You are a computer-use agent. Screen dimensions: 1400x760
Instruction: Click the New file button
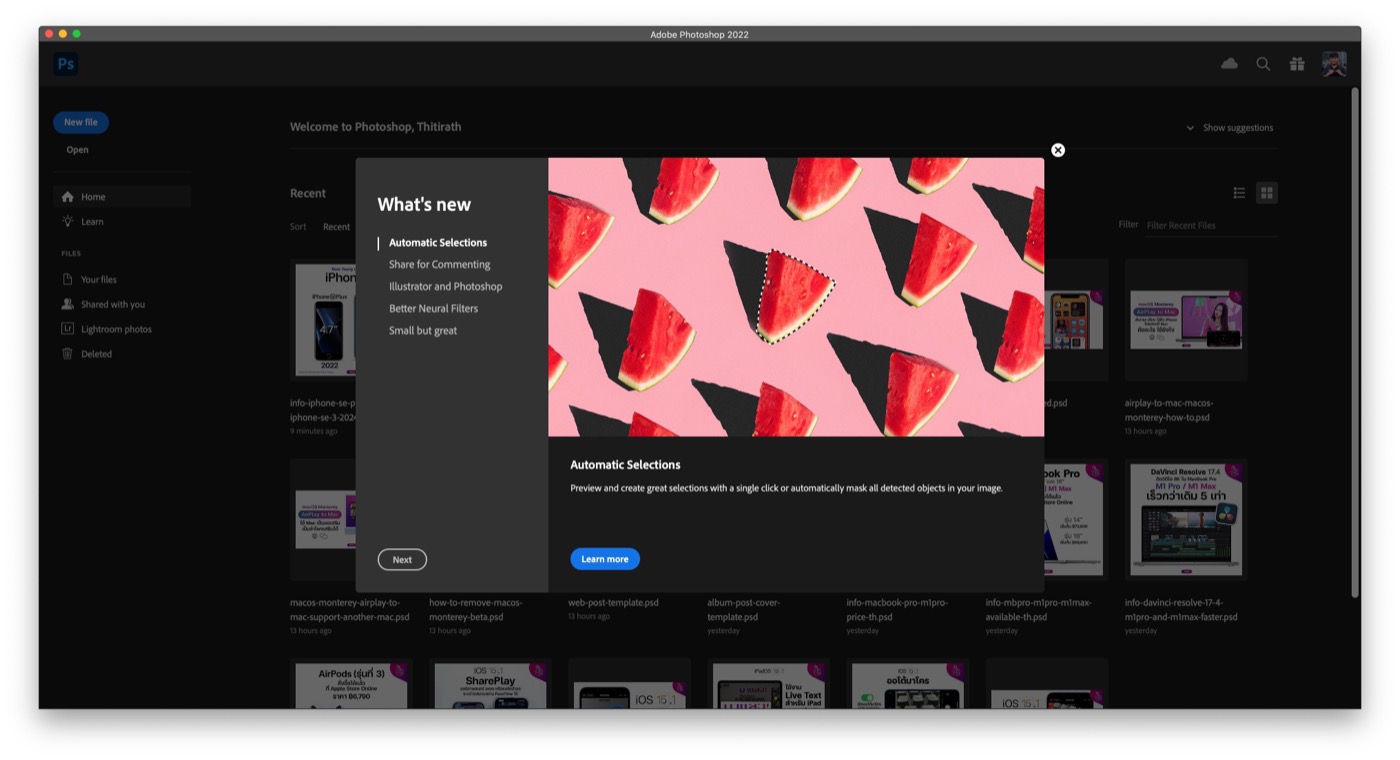tap(81, 122)
